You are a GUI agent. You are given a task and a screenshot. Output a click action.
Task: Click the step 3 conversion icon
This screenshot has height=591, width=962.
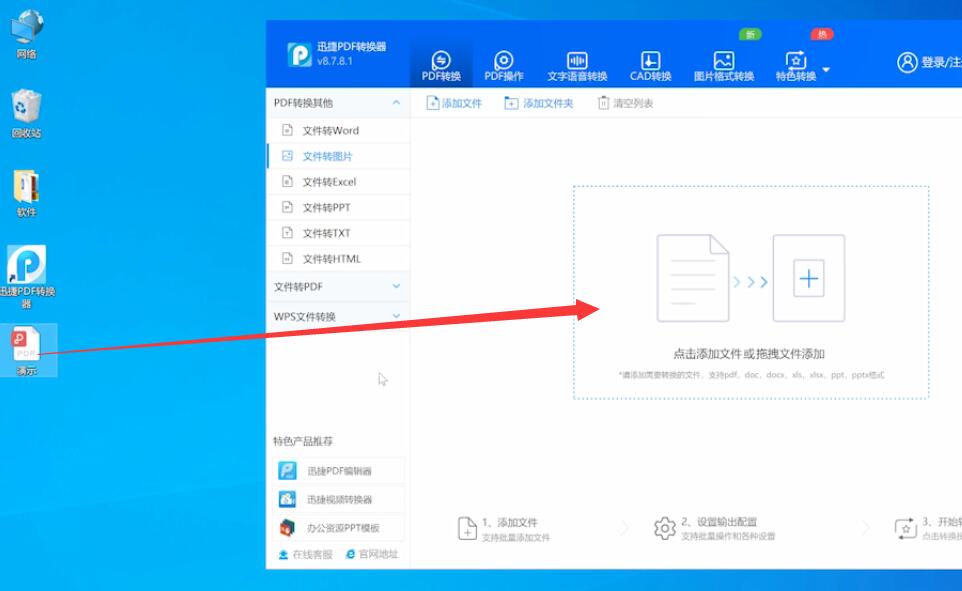pos(906,528)
